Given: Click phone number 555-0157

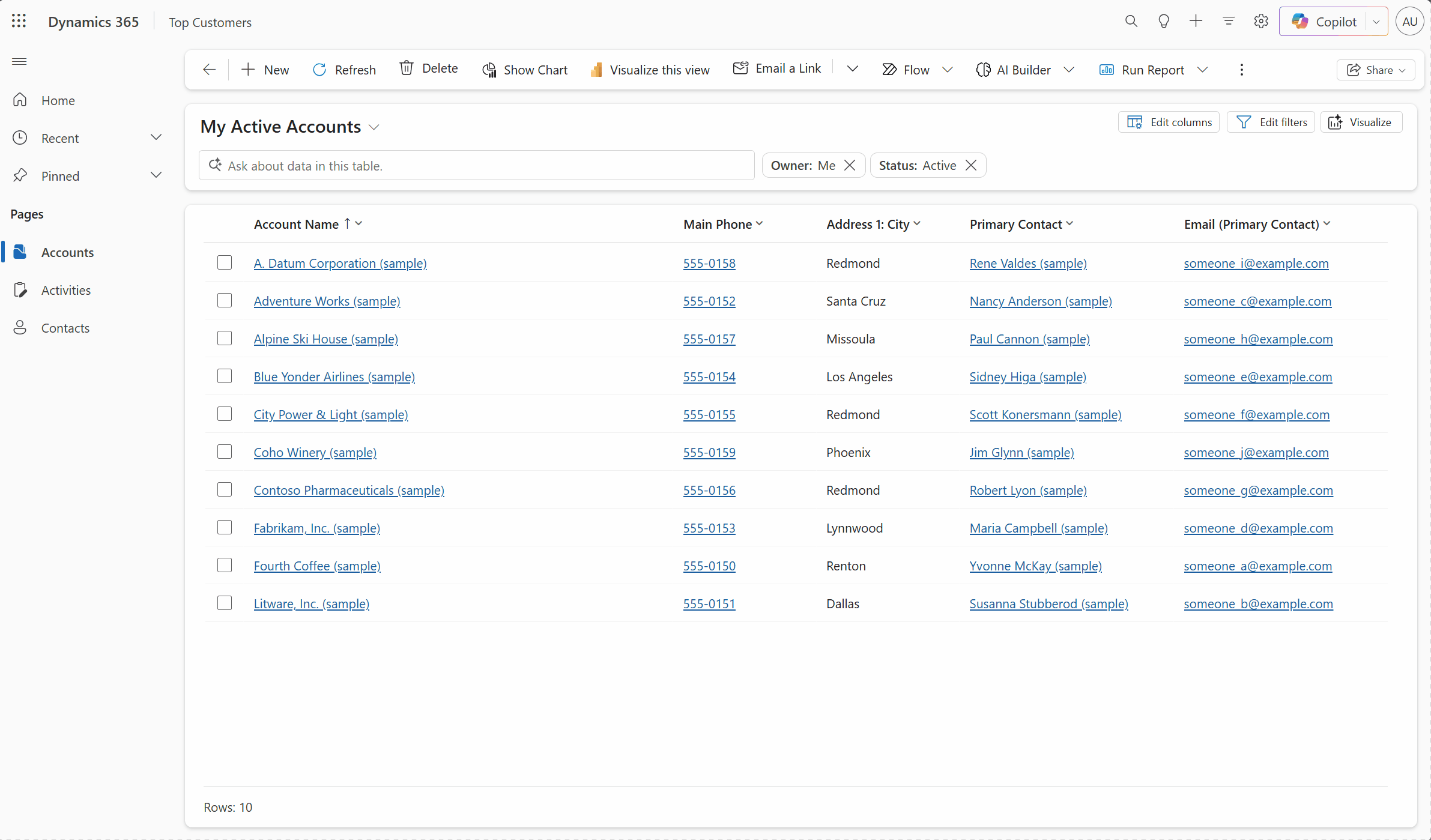Looking at the screenshot, I should [x=709, y=339].
